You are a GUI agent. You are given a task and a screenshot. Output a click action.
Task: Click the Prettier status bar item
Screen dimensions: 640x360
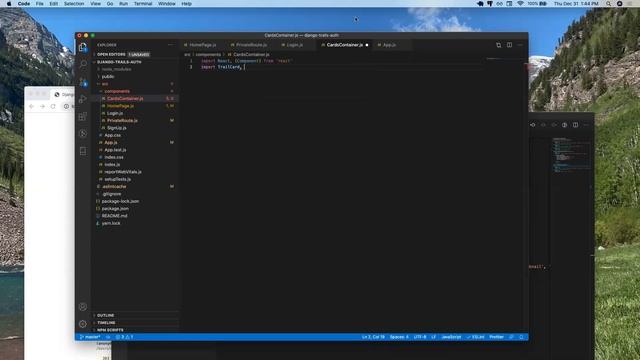pos(496,337)
